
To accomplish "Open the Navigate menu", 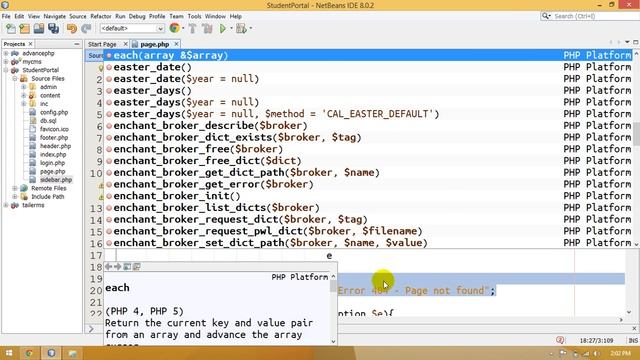I will (x=54, y=16).
